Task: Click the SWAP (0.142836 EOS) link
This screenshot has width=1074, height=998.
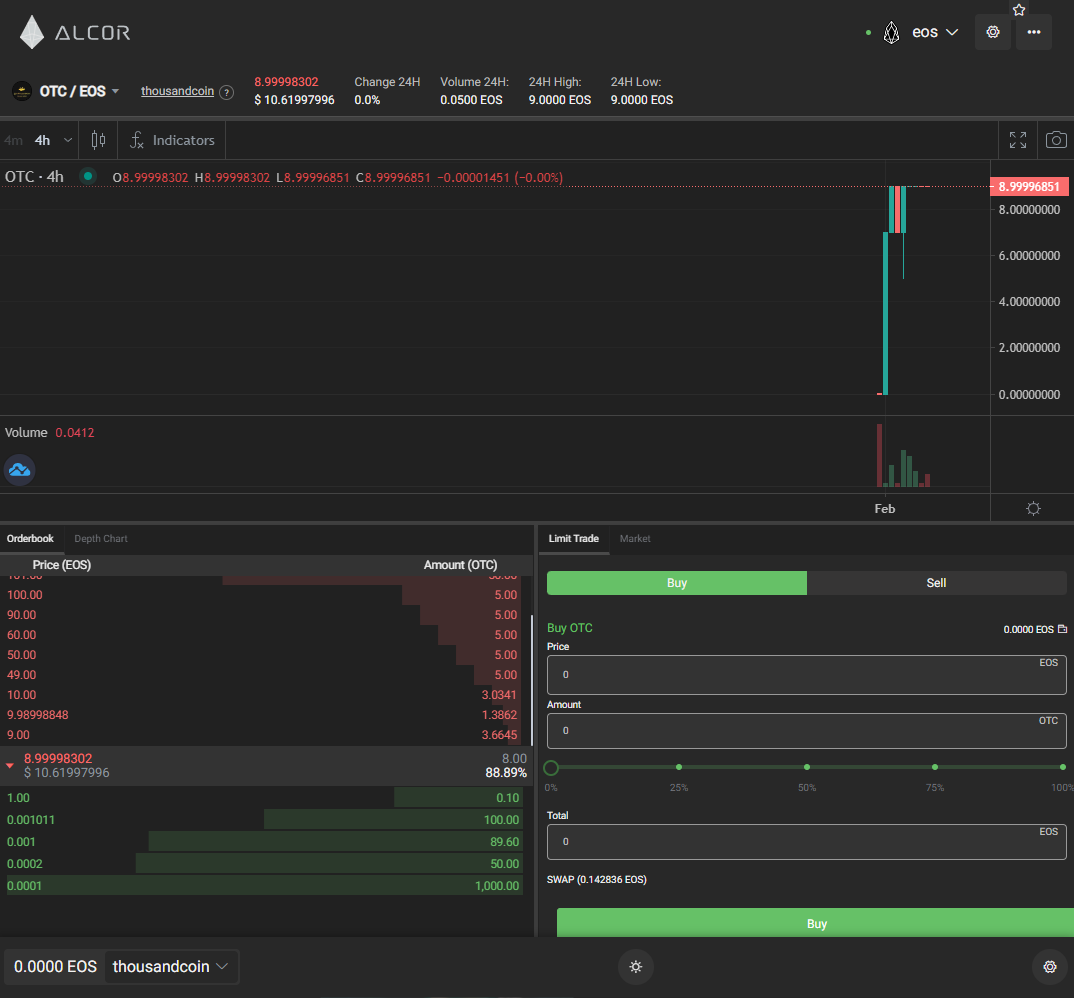Action: click(x=597, y=880)
